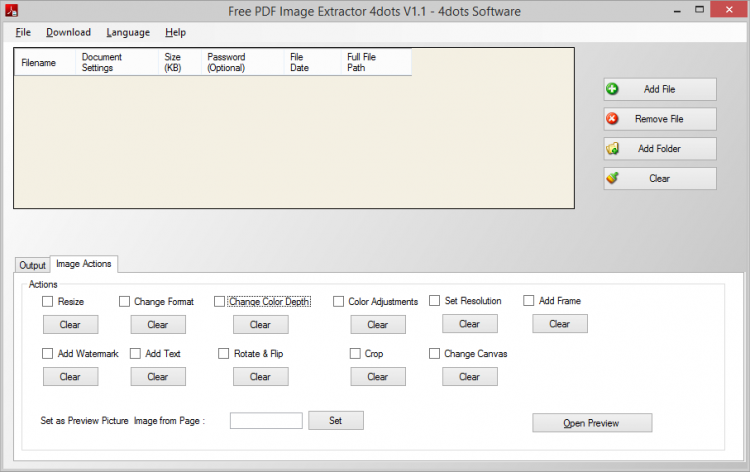Click the Clear button under Resize
The height and width of the screenshot is (472, 750).
point(70,325)
